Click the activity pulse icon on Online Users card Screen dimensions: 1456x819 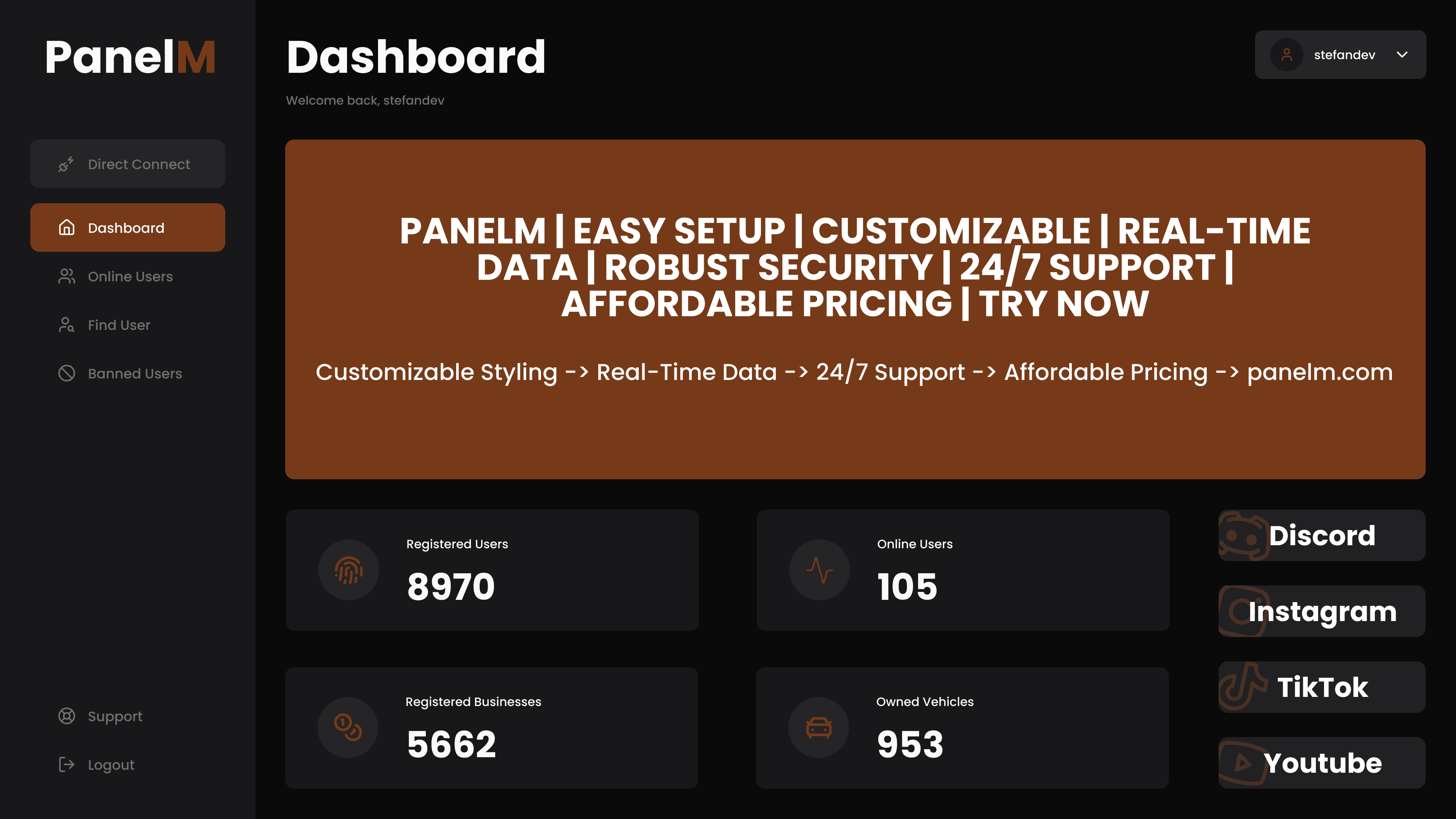(819, 570)
